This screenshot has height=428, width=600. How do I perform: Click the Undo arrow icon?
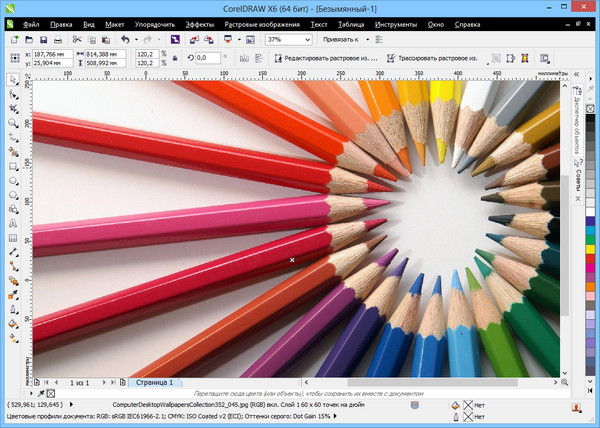pos(124,39)
